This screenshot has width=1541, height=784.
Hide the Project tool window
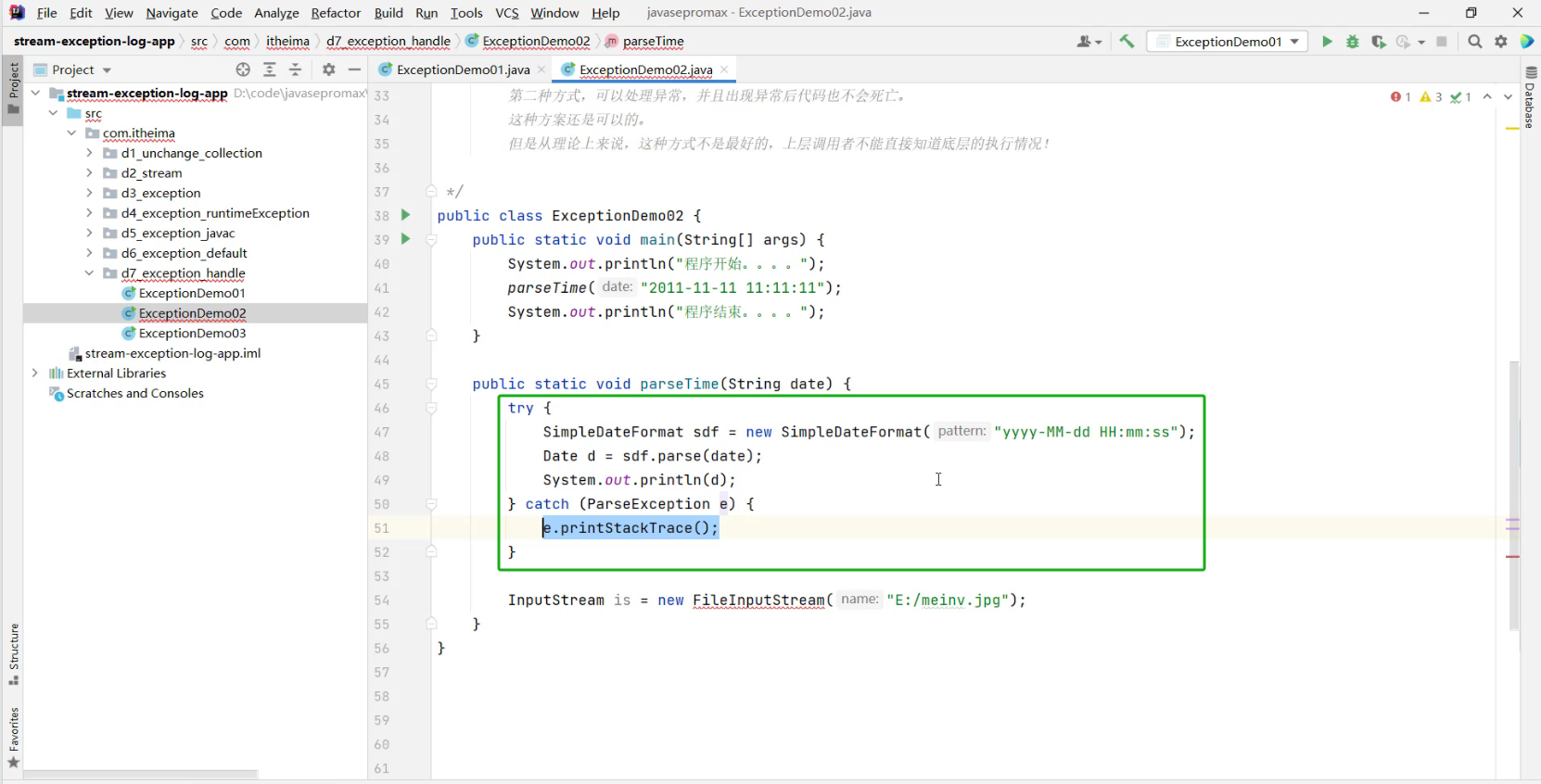pos(354,70)
